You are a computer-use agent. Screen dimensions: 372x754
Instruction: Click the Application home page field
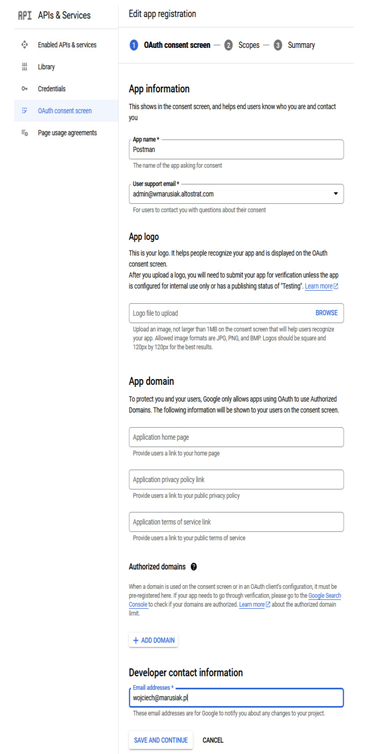pyautogui.click(x=236, y=437)
